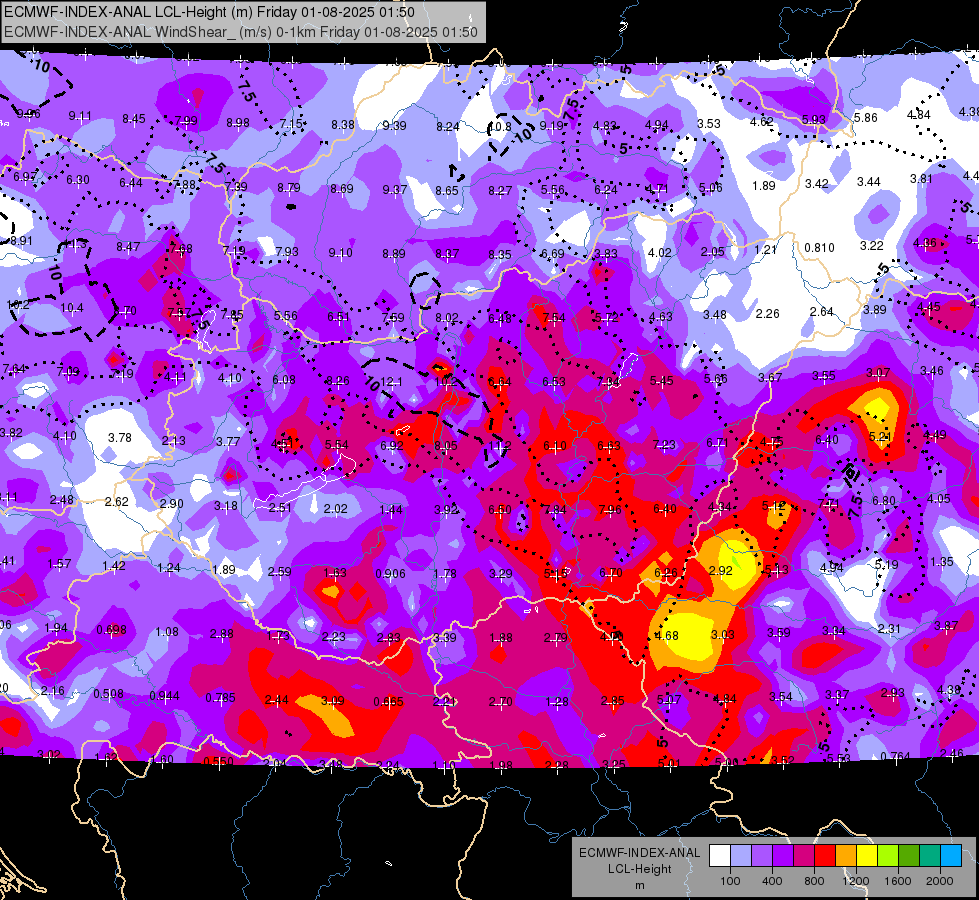
Task: Click the wind shear value 2.26
Action: [x=767, y=314]
